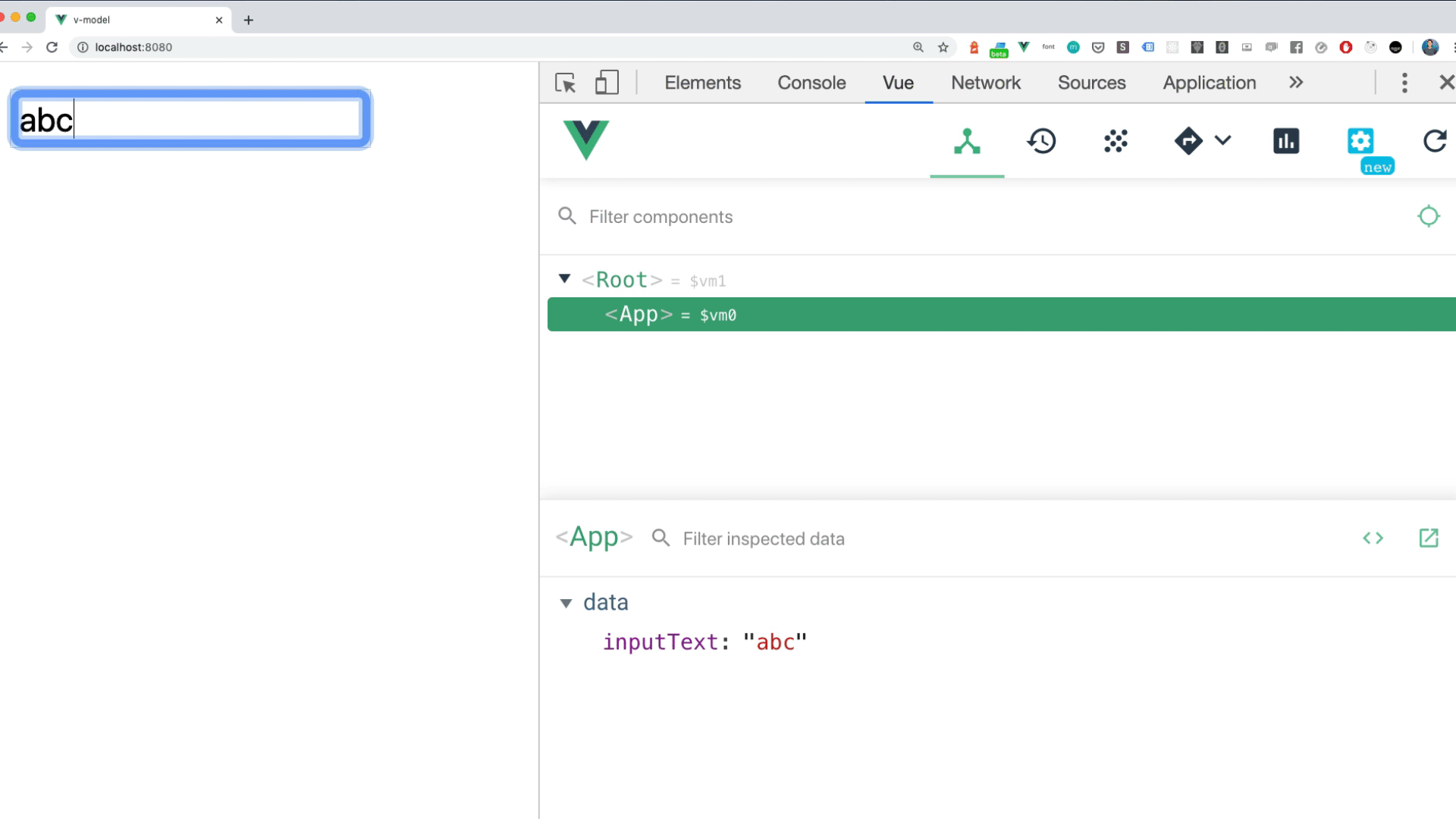Image resolution: width=1456 pixels, height=819 pixels.
Task: Switch to the Network tab
Action: 986,83
